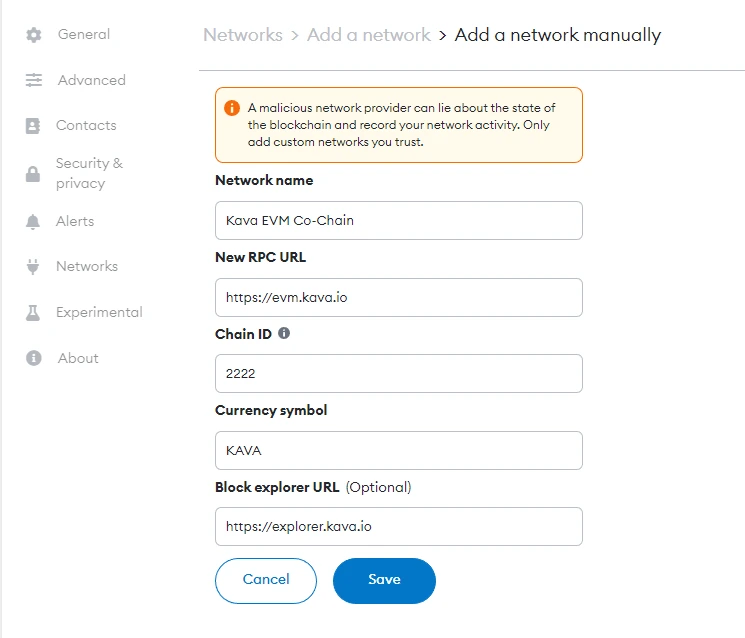The width and height of the screenshot is (745, 638).
Task: Click the Contacts address book icon
Action: pos(32,126)
